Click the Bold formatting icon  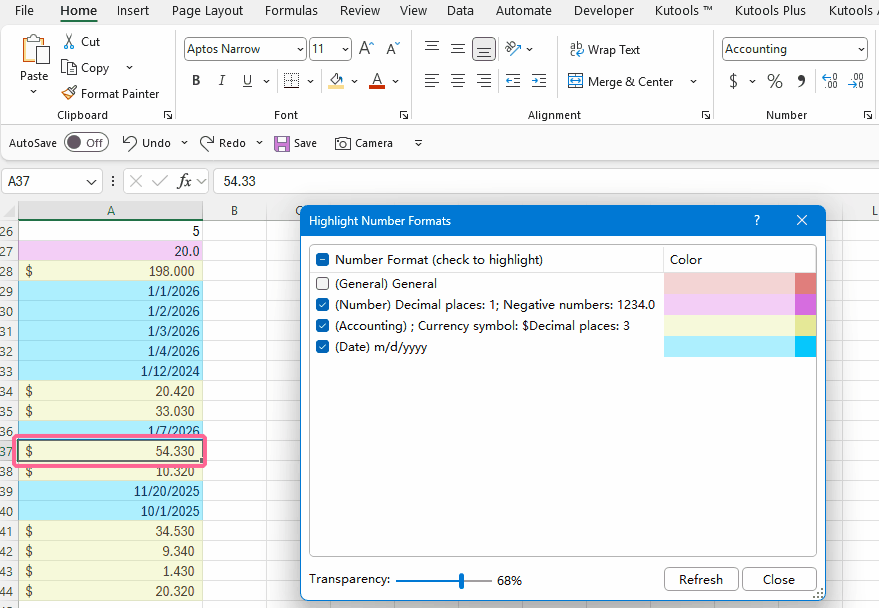coord(196,81)
